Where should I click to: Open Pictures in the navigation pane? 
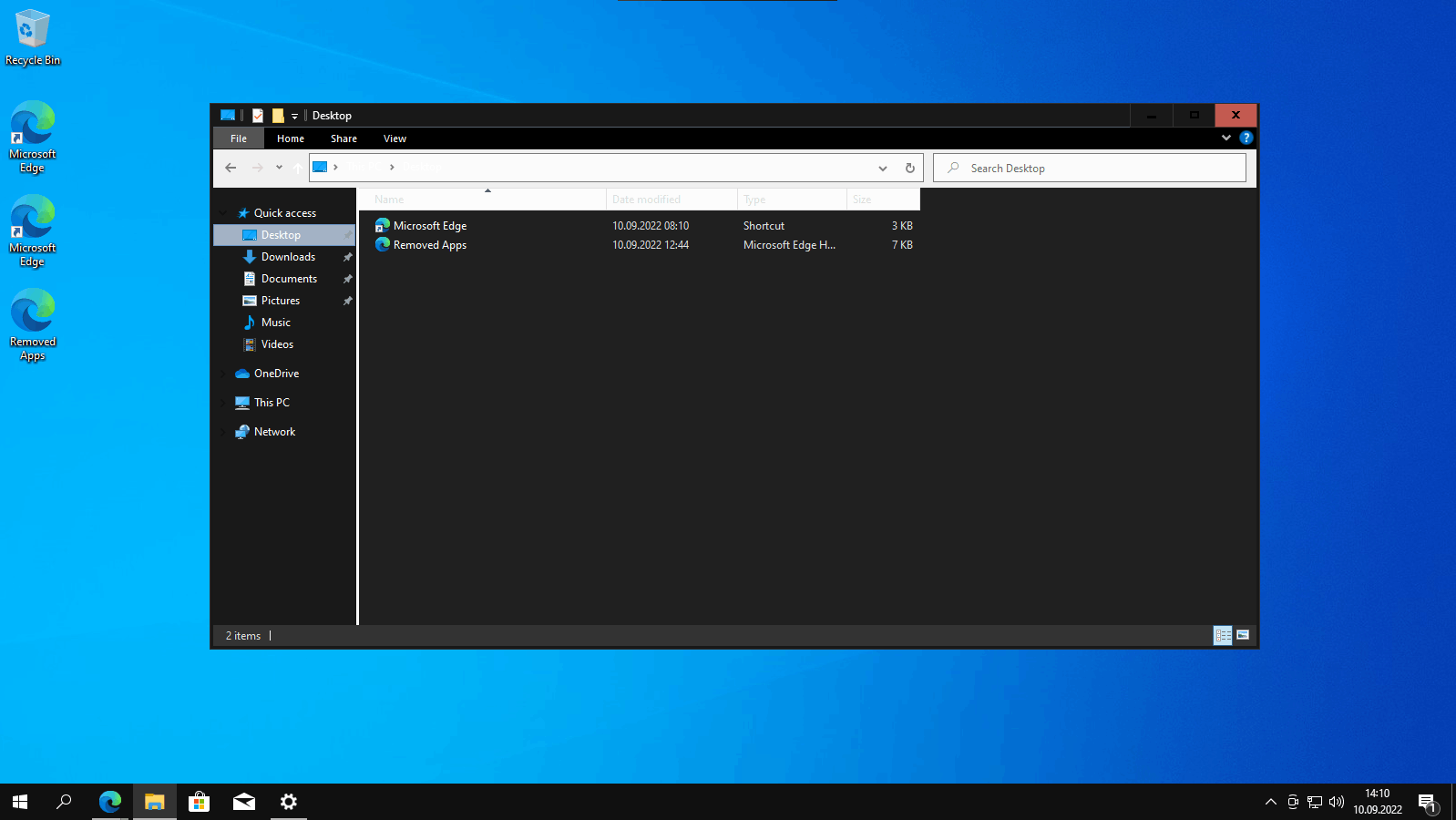pyautogui.click(x=280, y=301)
